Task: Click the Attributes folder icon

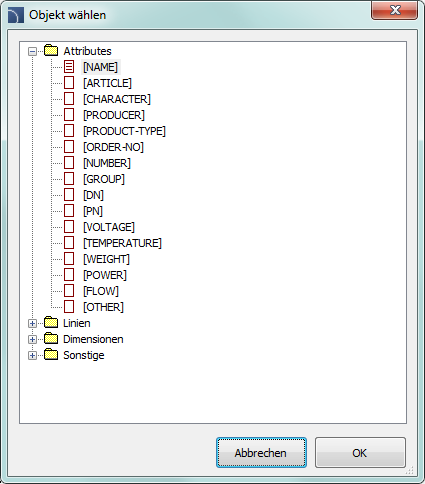Action: pos(51,51)
